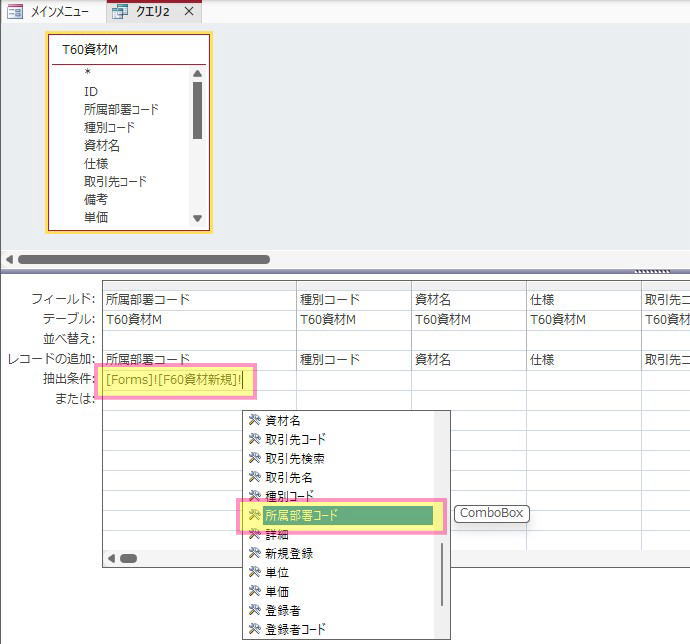Image resolution: width=690 pixels, height=644 pixels.
Task: Click the クエリ2 query icon
Action: (120, 11)
